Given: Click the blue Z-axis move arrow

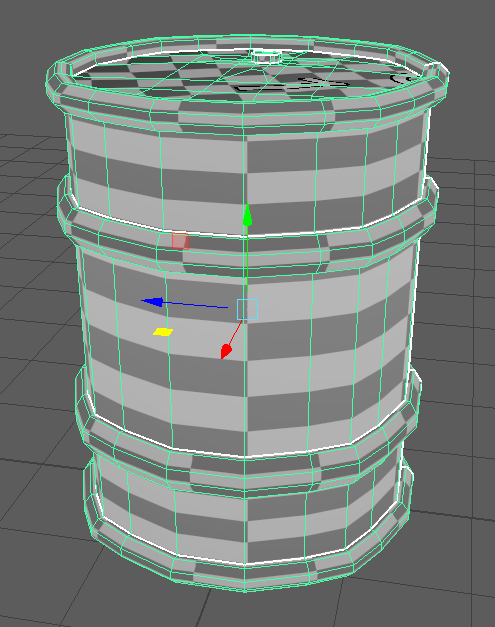Looking at the screenshot, I should (x=153, y=302).
